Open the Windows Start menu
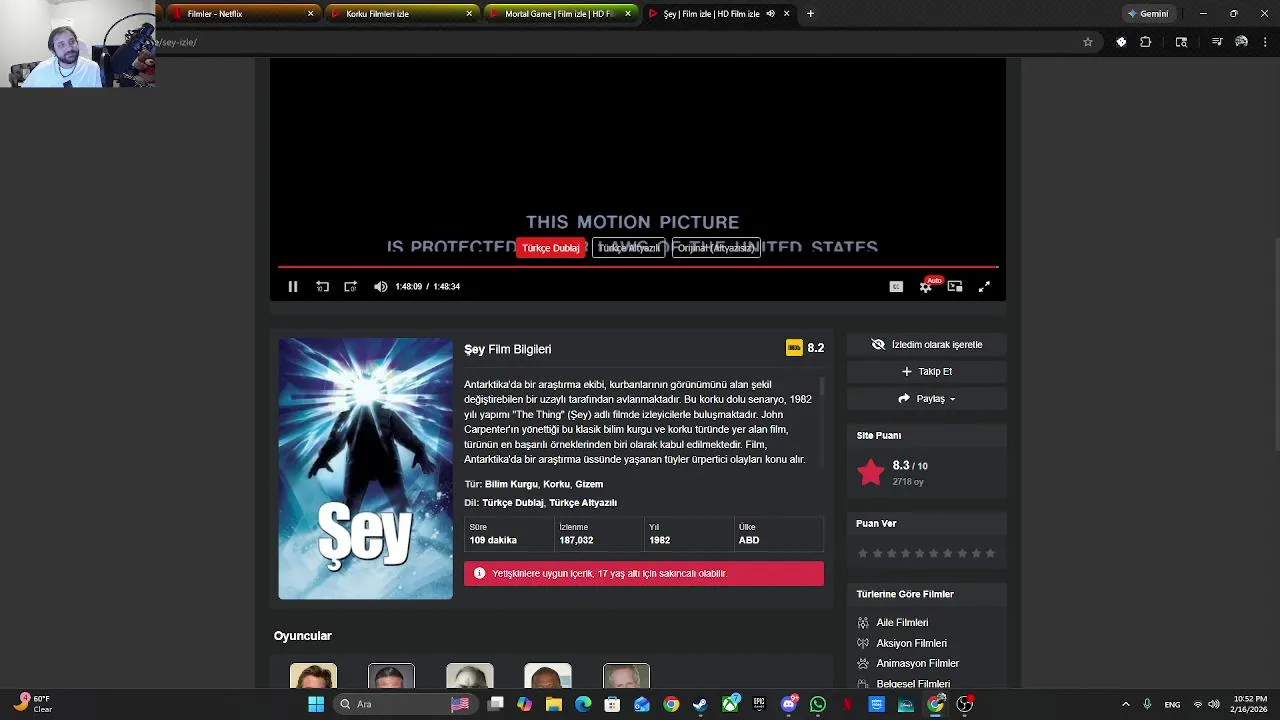 click(316, 704)
